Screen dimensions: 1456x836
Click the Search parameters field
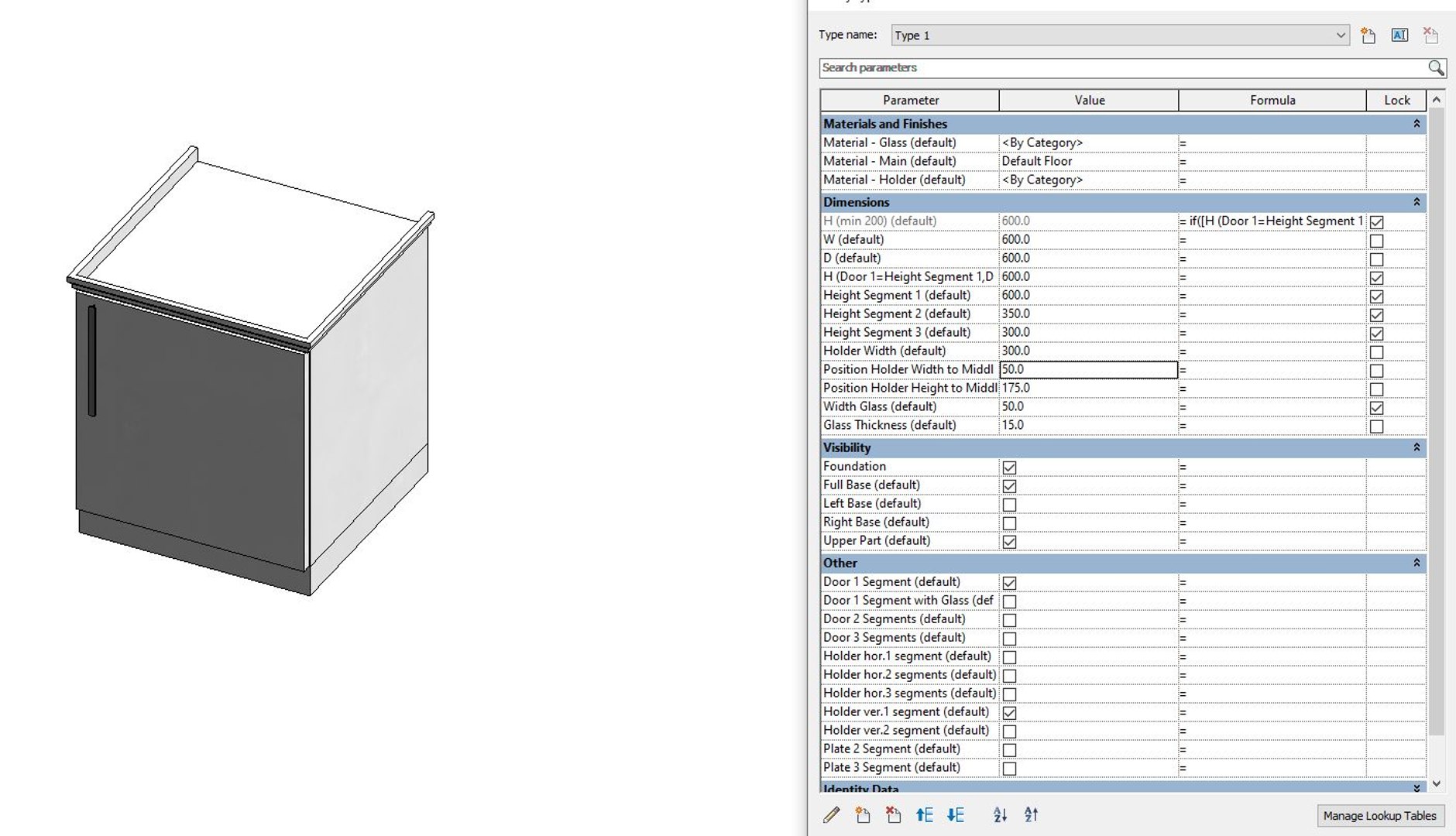point(1123,68)
